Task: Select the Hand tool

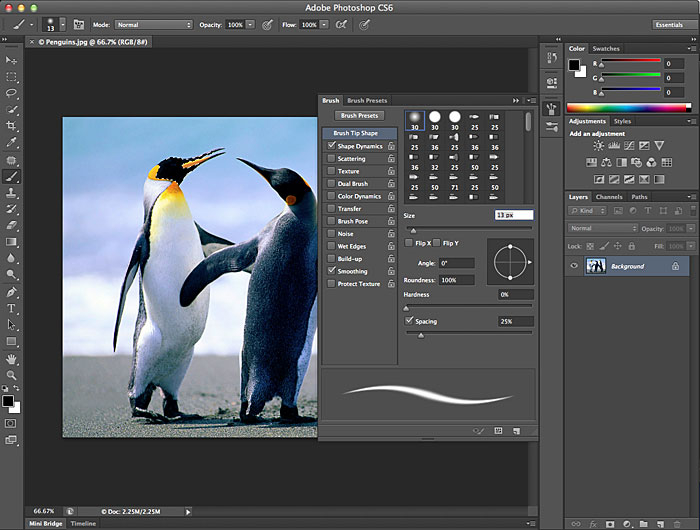Action: pos(12,358)
